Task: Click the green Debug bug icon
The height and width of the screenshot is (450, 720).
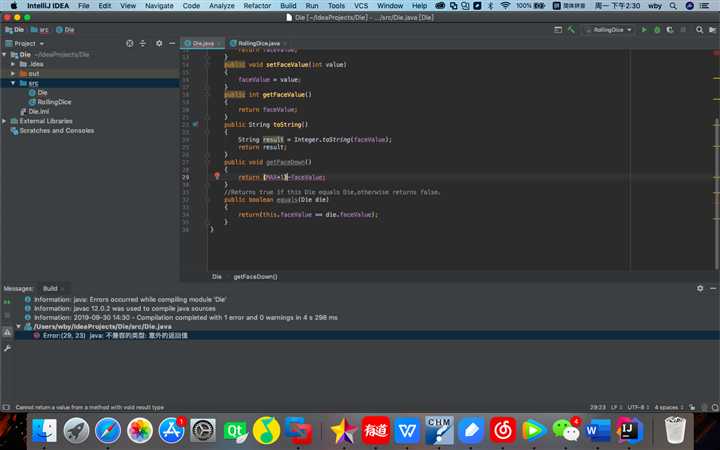Action: [657, 30]
